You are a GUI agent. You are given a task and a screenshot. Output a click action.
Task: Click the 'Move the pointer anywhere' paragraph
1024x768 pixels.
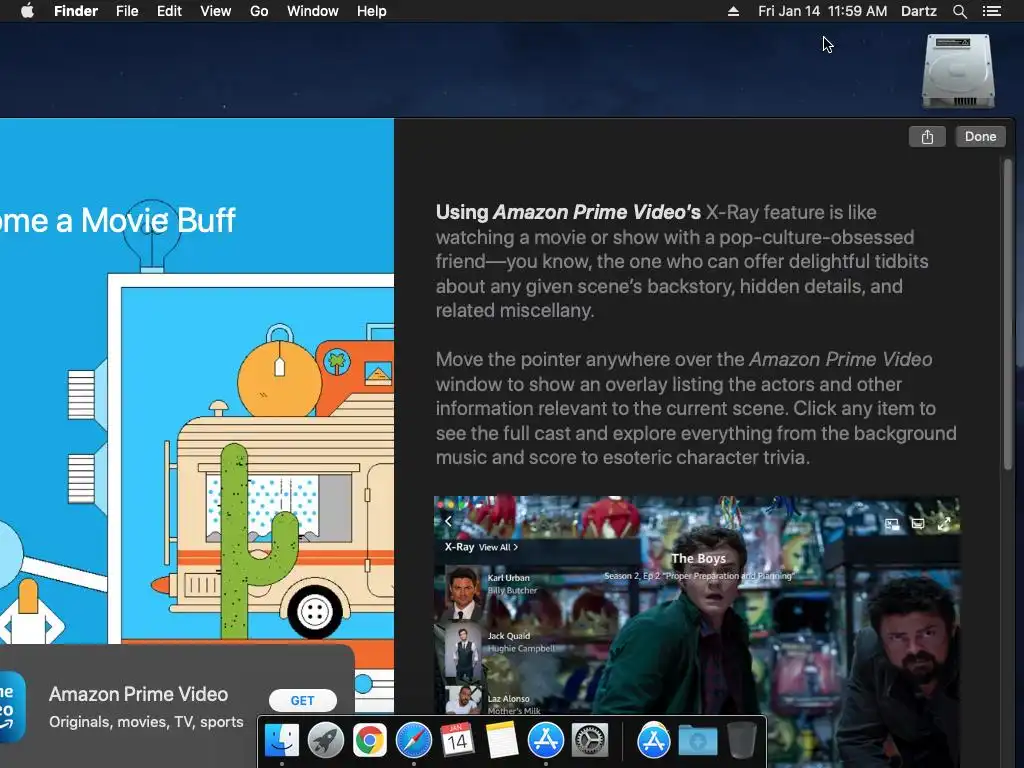(696, 408)
